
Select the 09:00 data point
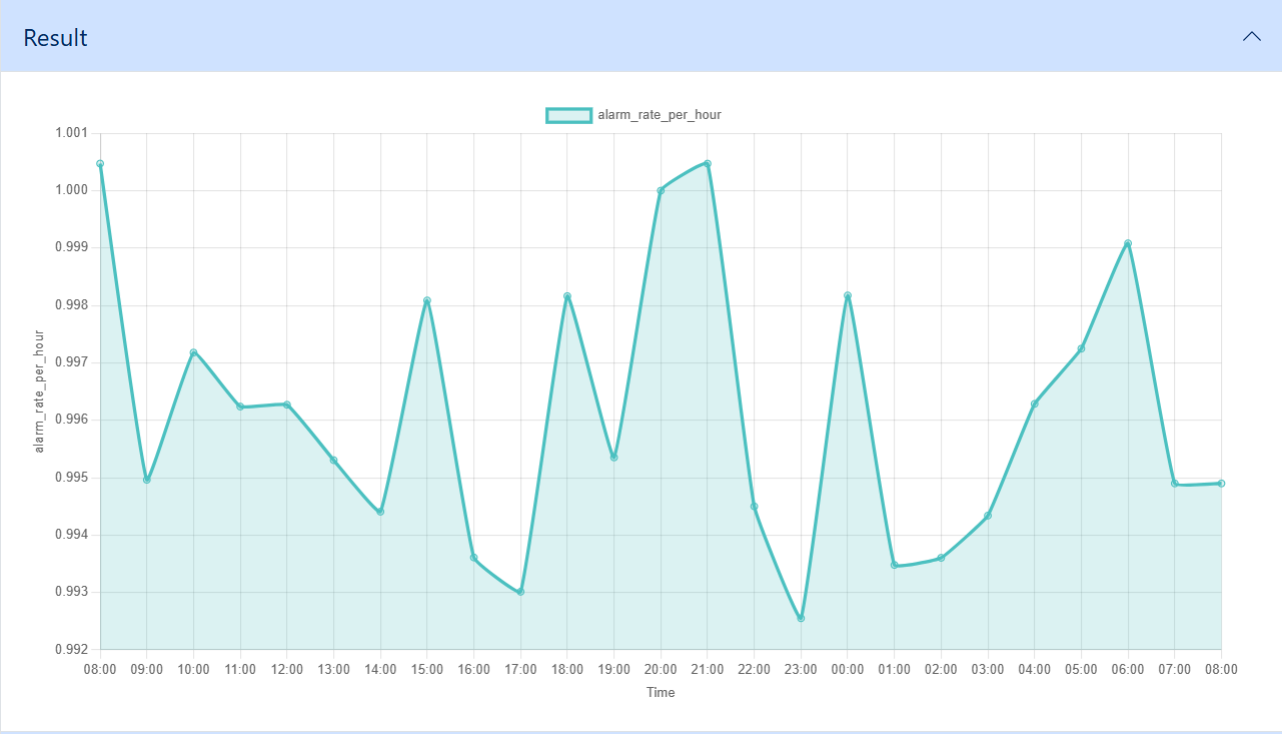click(x=147, y=480)
